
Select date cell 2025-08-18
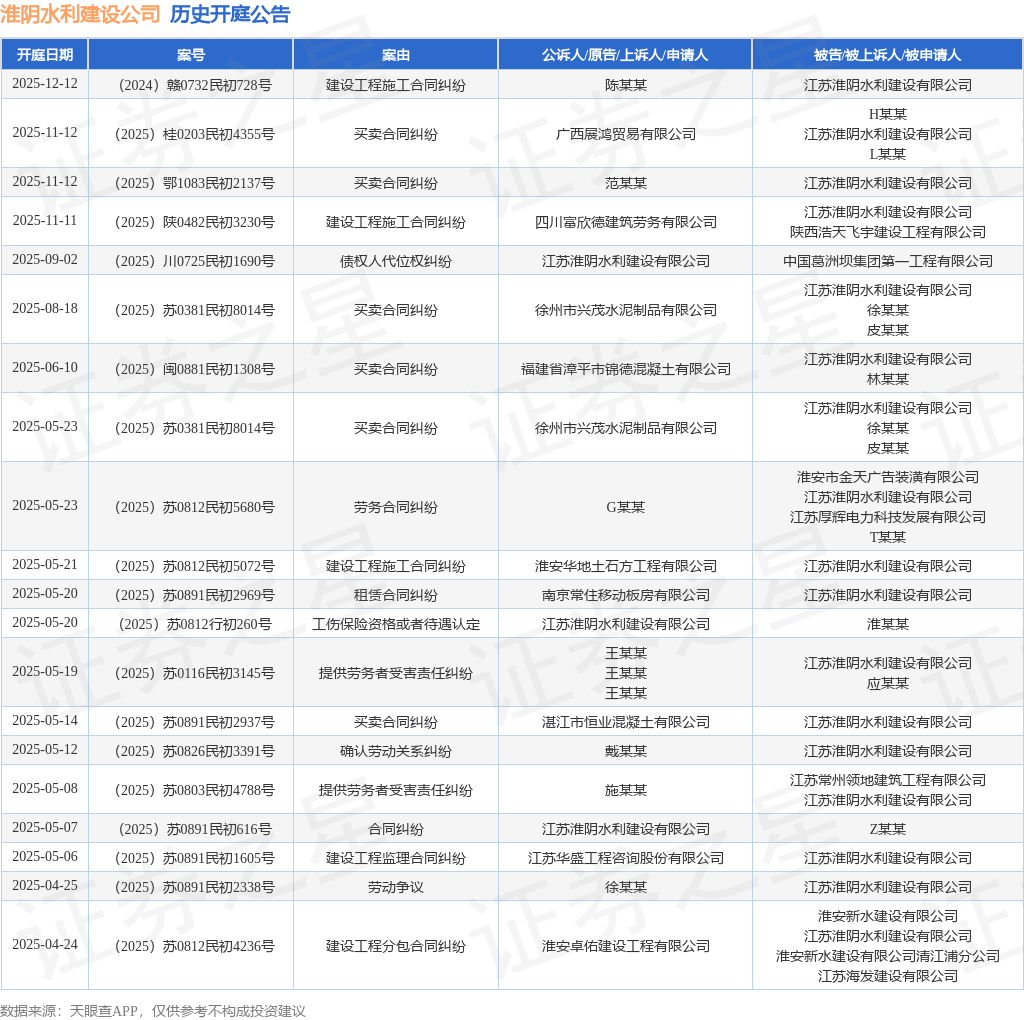(44, 309)
